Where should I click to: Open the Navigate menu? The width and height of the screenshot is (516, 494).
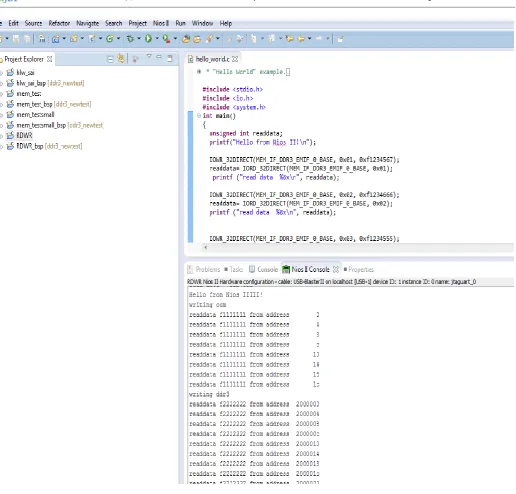[88, 23]
